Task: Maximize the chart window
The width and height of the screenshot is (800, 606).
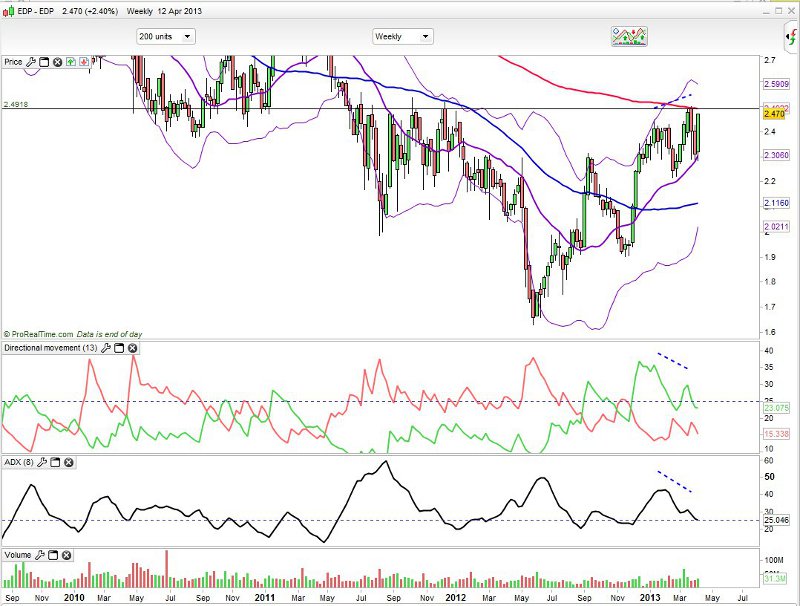Action: [779, 11]
